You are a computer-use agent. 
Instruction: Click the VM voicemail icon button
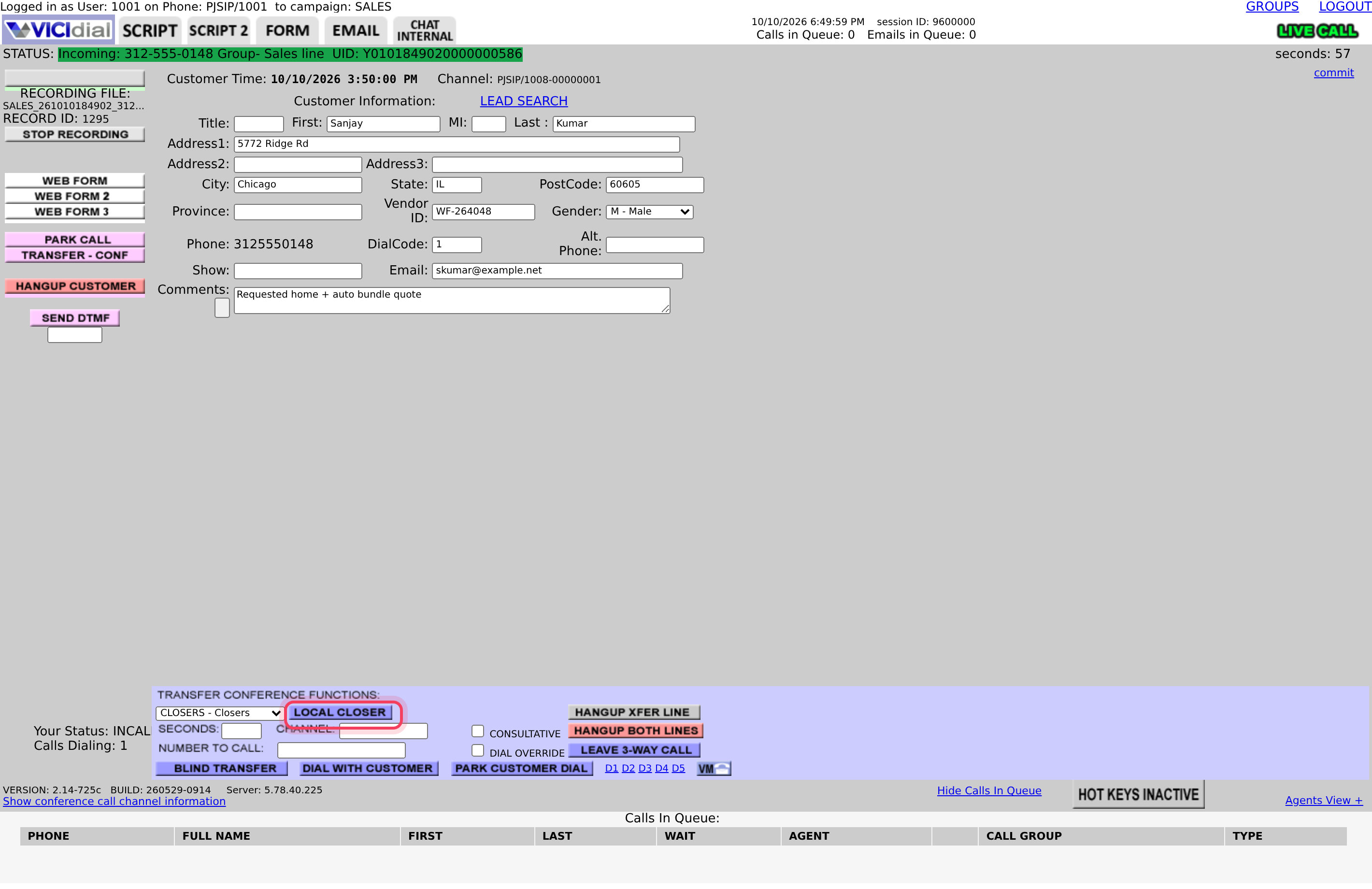point(714,769)
